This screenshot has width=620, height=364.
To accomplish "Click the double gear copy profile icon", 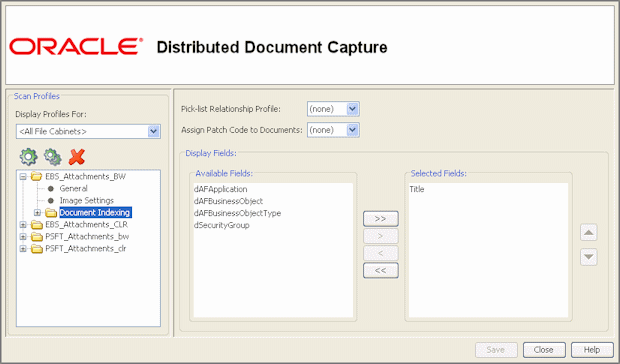I will coord(53,157).
